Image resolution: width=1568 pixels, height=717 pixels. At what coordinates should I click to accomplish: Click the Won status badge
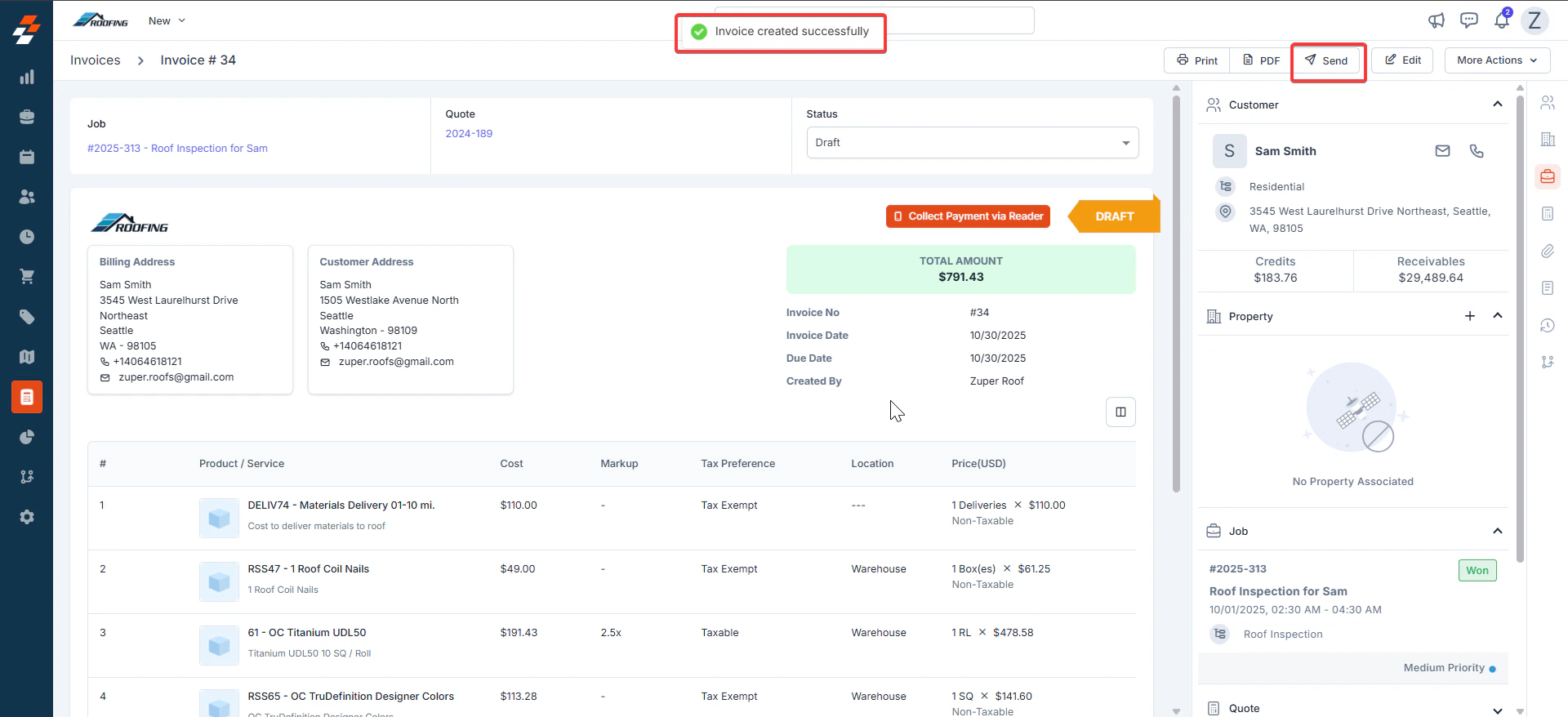pos(1477,570)
